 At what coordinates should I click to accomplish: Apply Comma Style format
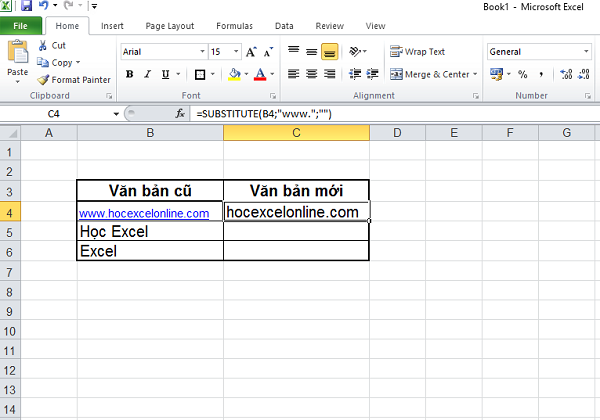click(x=541, y=74)
